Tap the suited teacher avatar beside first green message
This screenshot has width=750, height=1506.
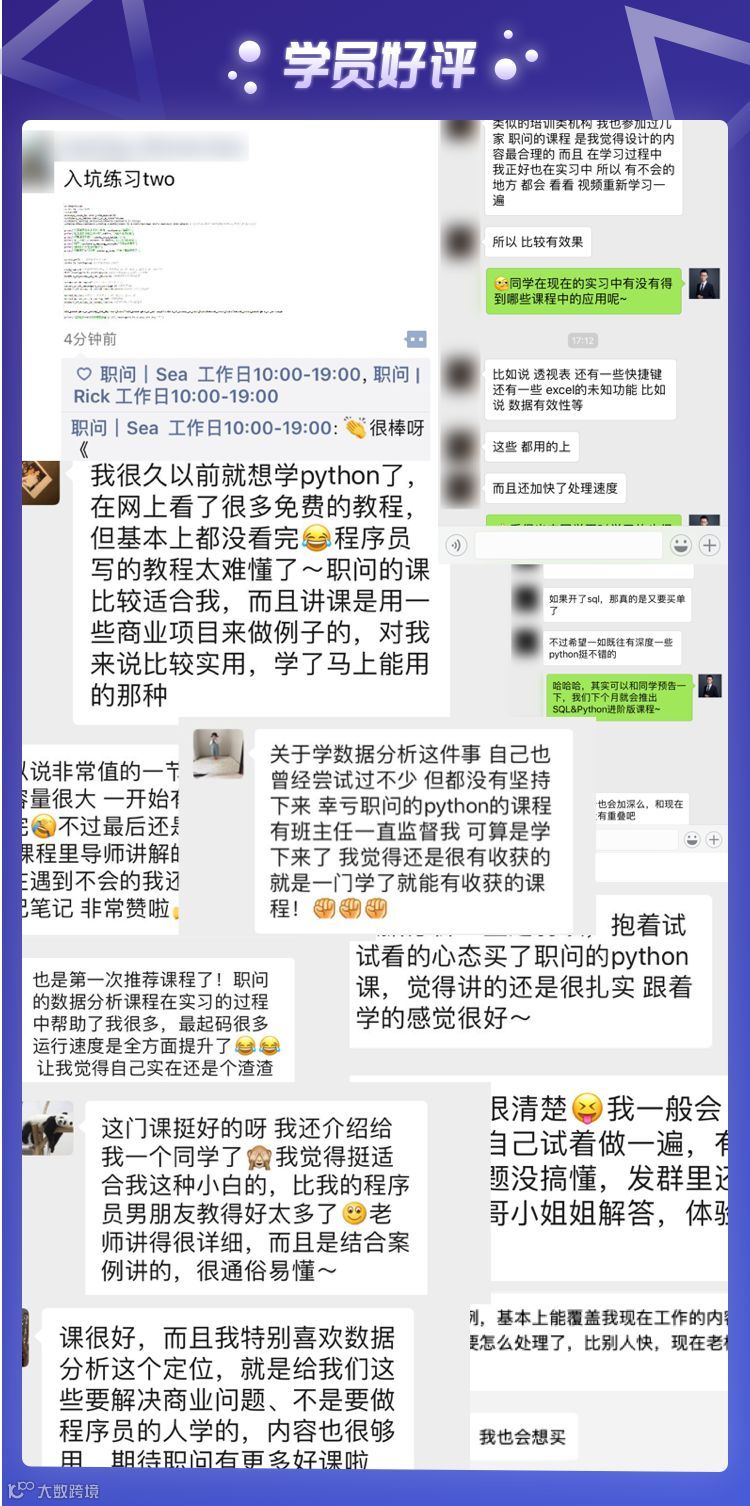click(705, 283)
